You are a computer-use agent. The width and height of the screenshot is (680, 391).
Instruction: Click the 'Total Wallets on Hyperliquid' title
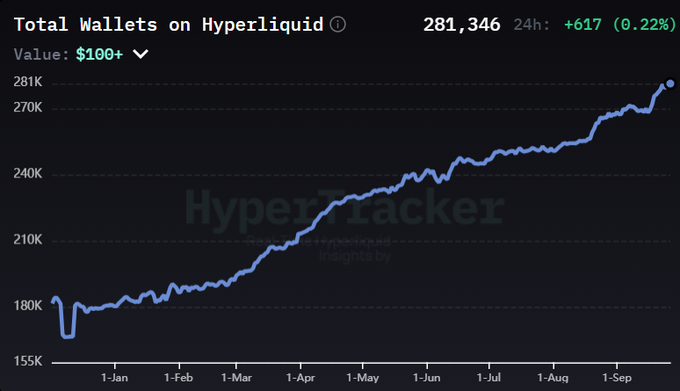tap(169, 25)
